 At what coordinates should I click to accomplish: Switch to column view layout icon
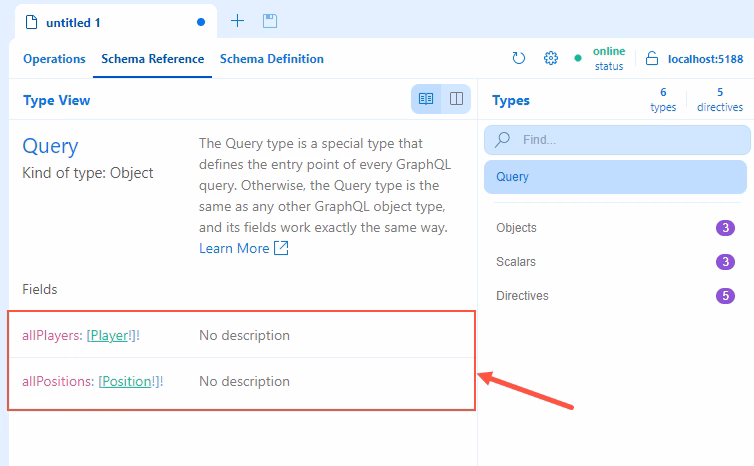(x=456, y=99)
